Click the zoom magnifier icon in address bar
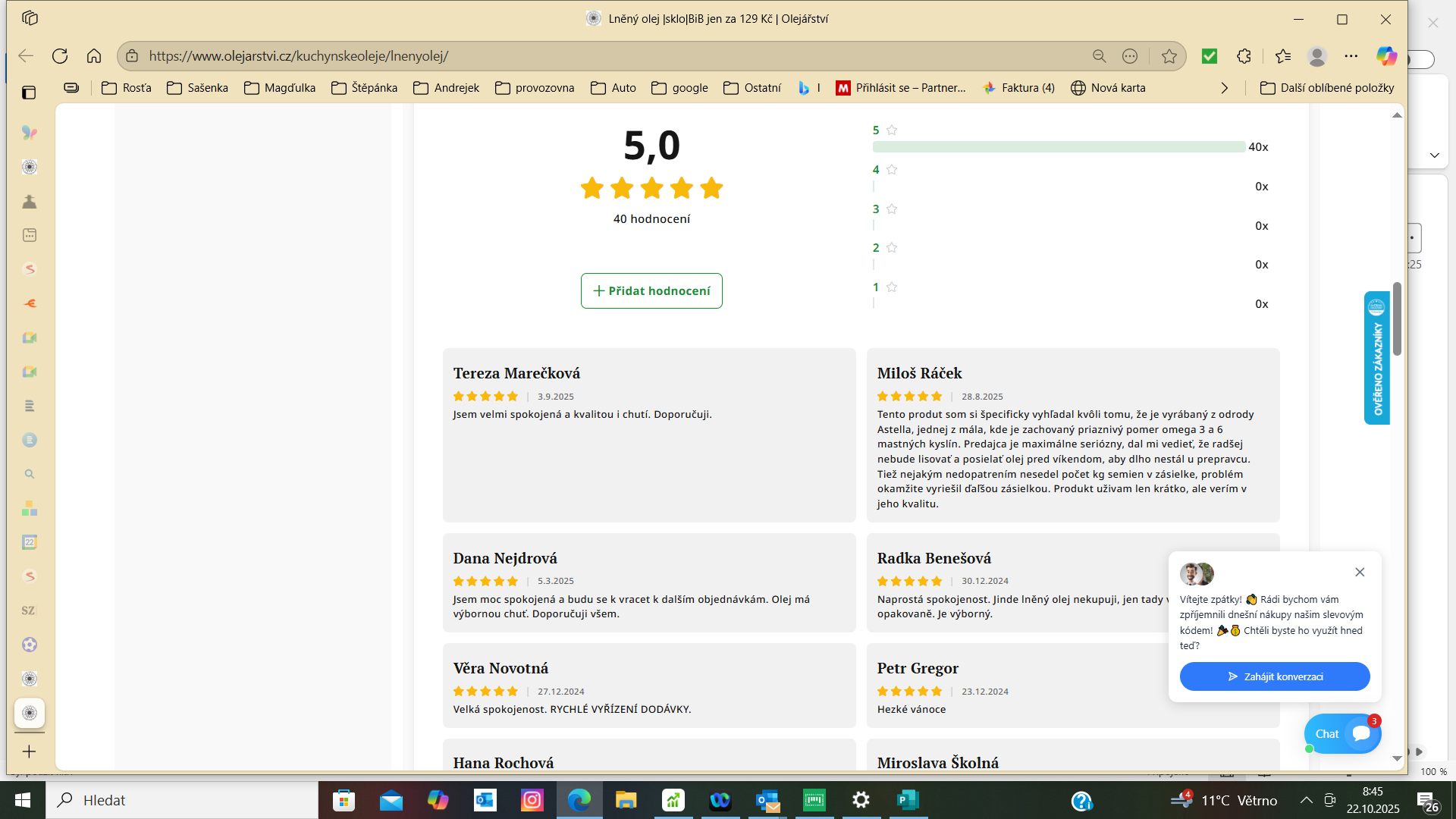Viewport: 1456px width, 819px height. pos(1099,56)
